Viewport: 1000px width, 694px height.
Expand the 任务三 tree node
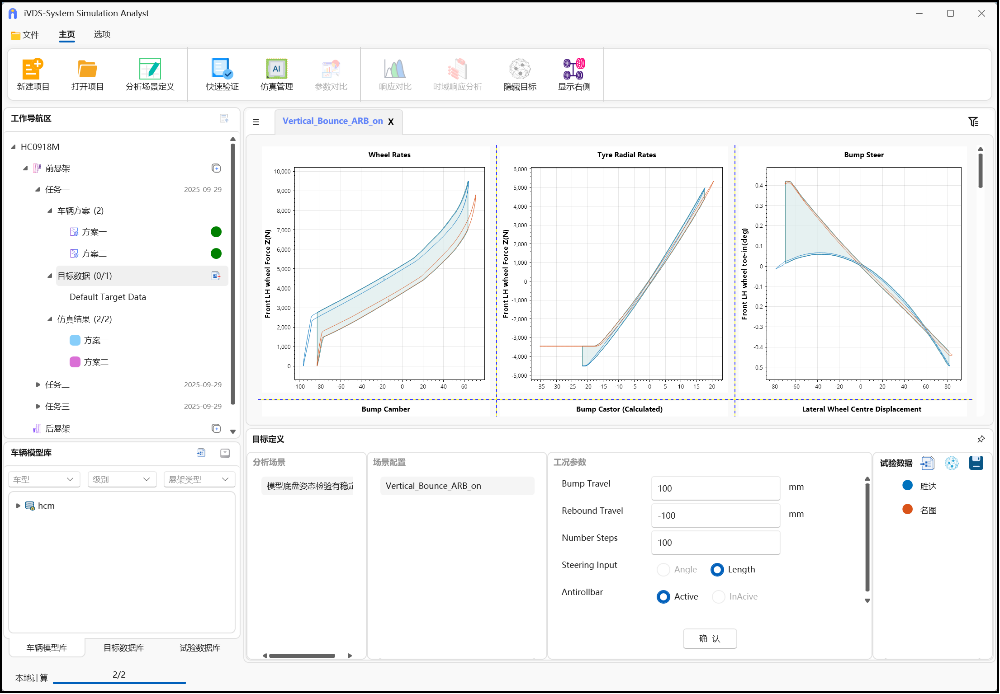[39, 406]
